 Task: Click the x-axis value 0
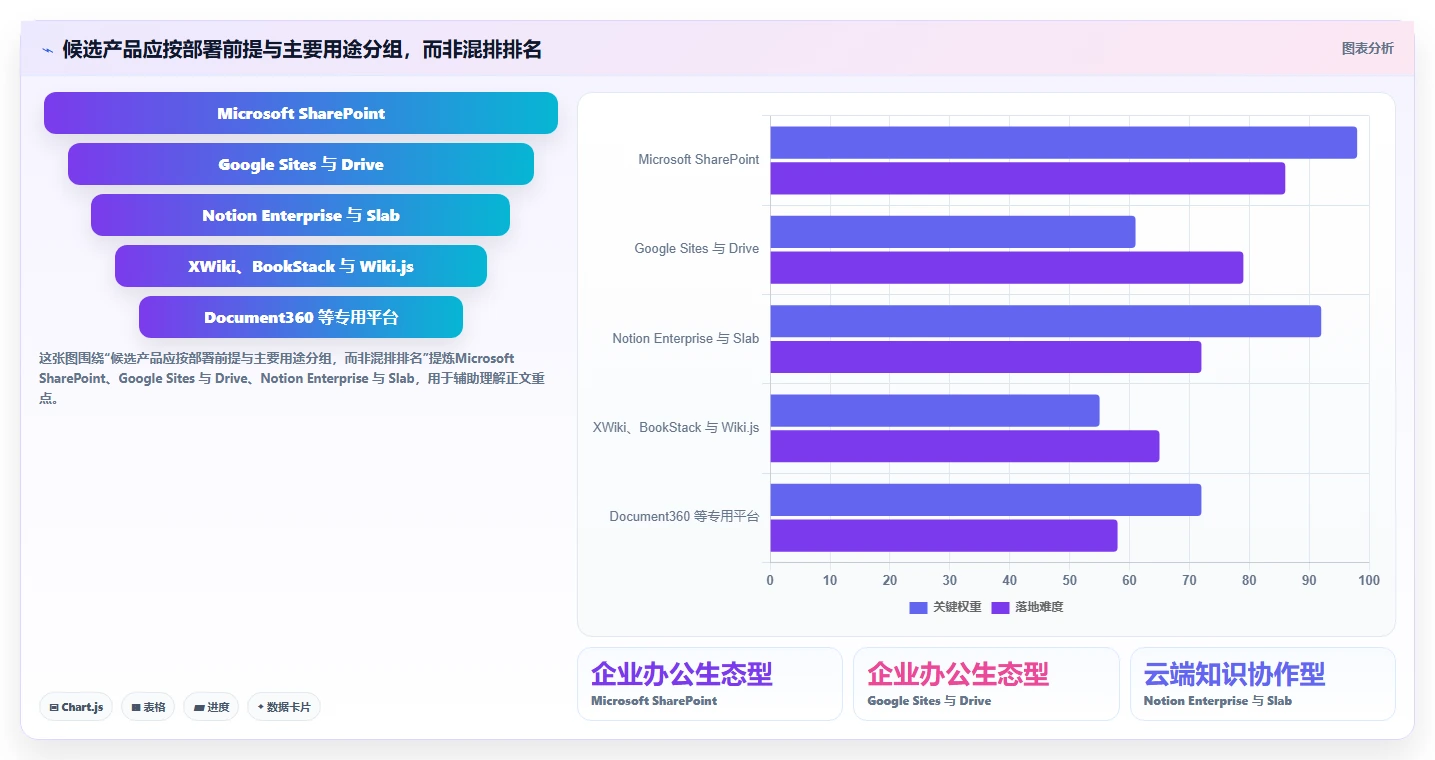coord(770,580)
